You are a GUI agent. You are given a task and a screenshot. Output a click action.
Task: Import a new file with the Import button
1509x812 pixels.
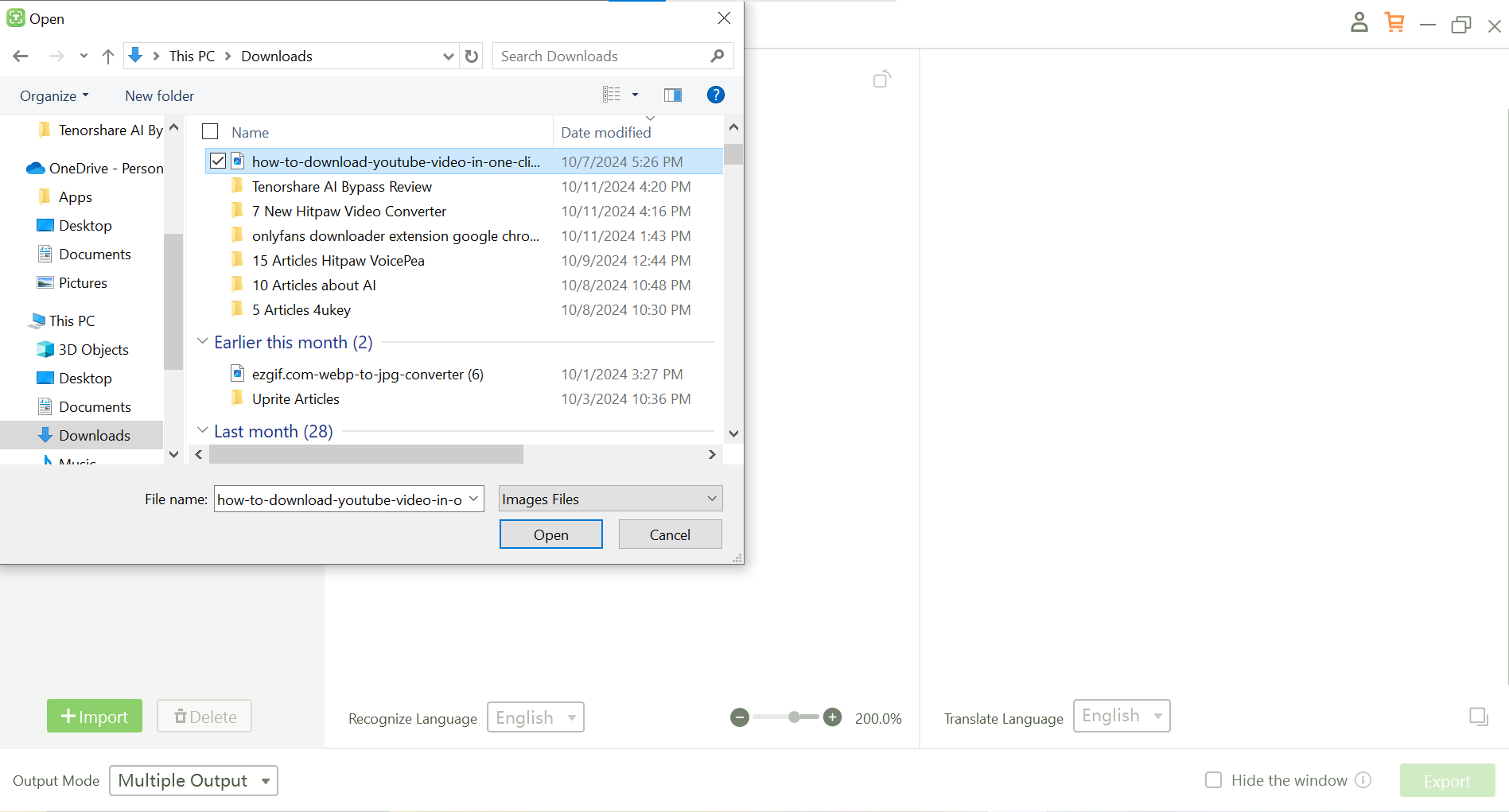point(94,716)
